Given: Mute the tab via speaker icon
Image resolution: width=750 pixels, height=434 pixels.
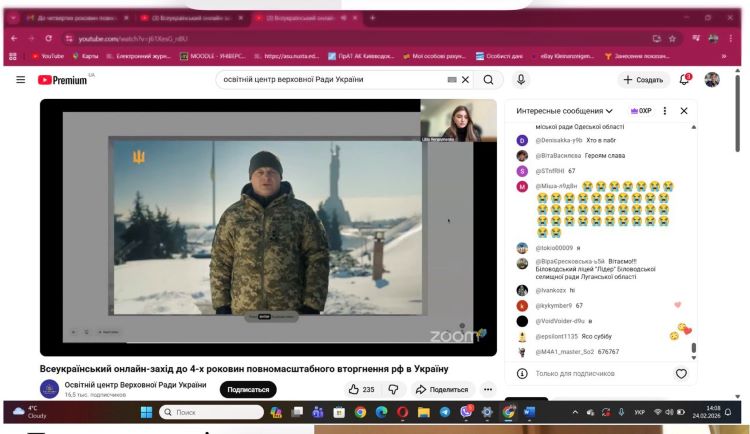Looking at the screenshot, I should point(343,18).
